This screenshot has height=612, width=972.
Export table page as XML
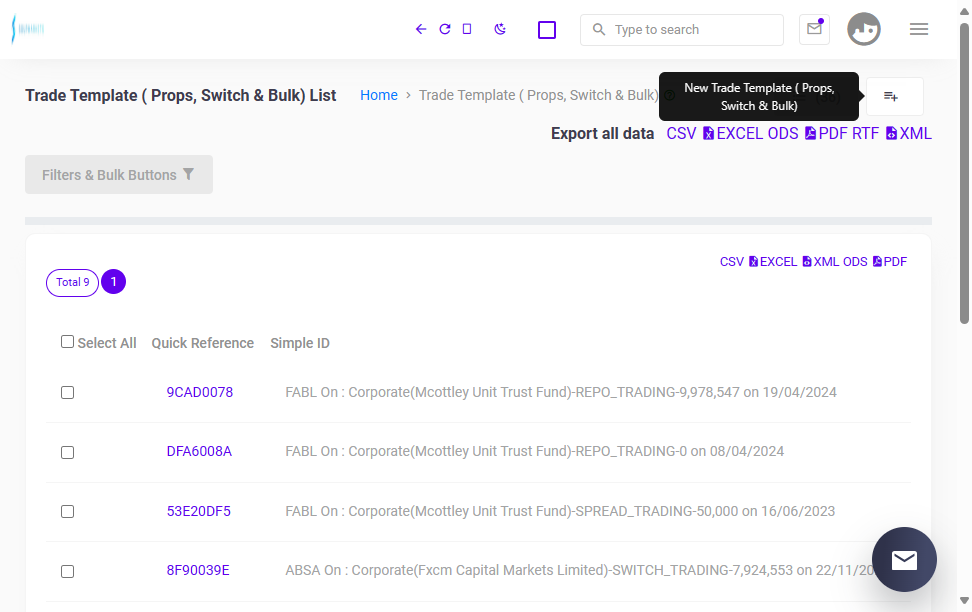[x=820, y=262]
